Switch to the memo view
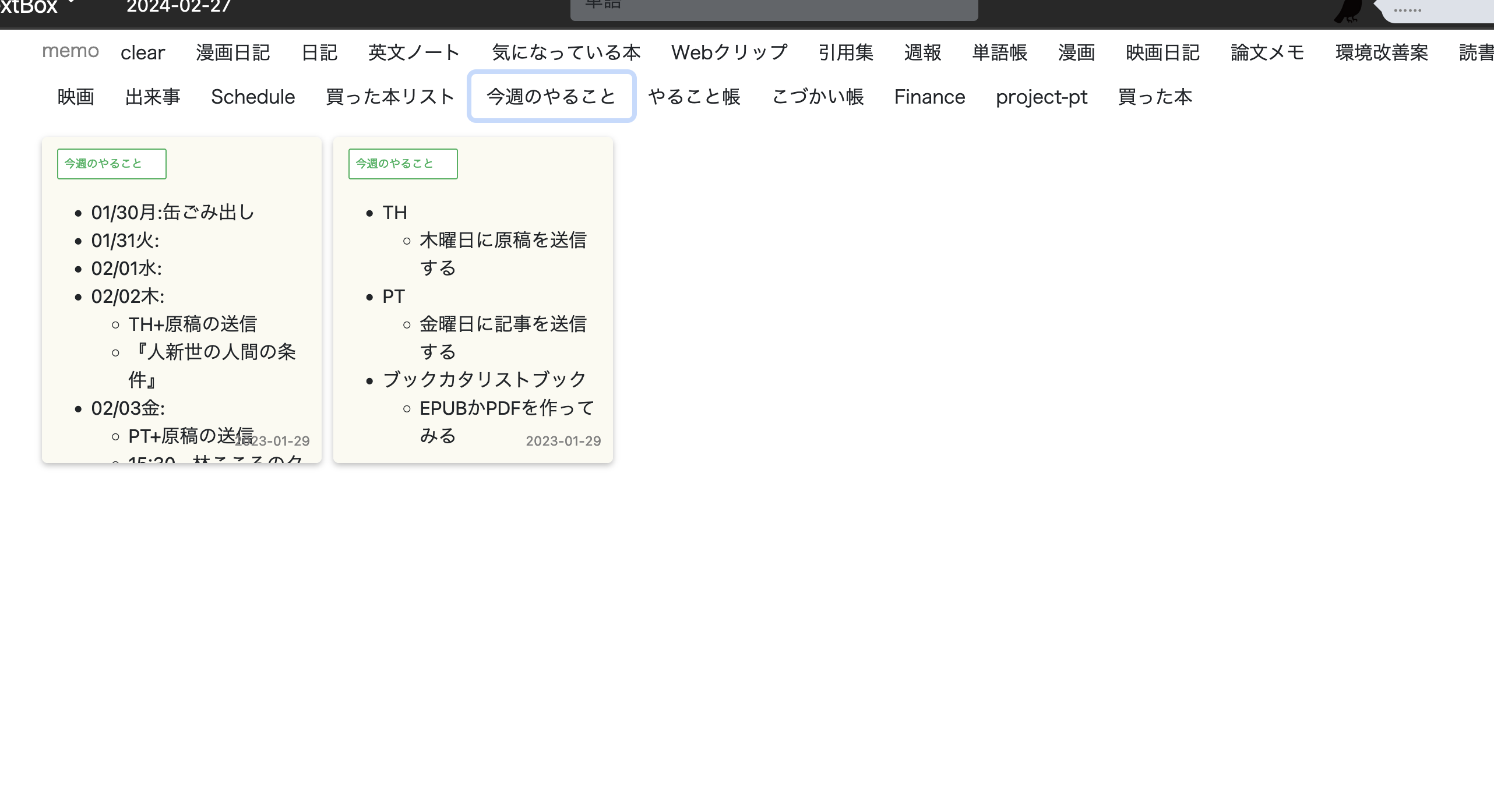This screenshot has width=1494, height=812. tap(71, 51)
